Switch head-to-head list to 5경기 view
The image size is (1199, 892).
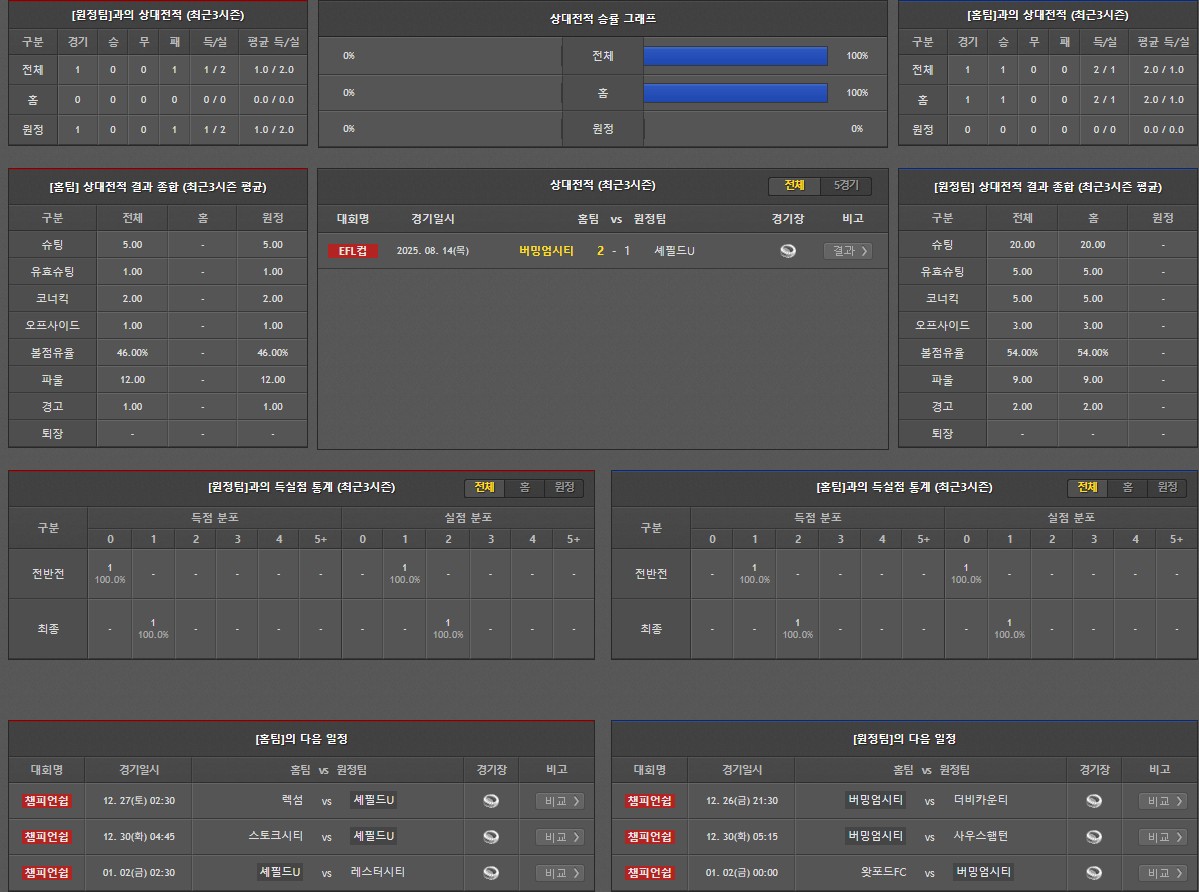(x=846, y=186)
